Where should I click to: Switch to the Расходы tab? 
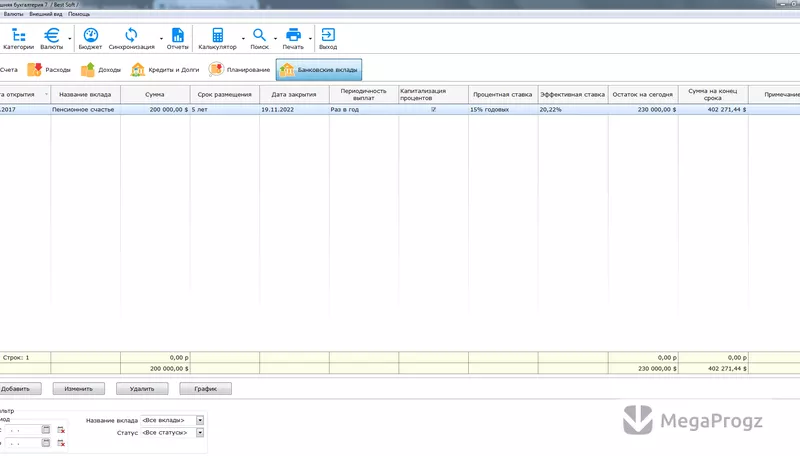pos(49,69)
